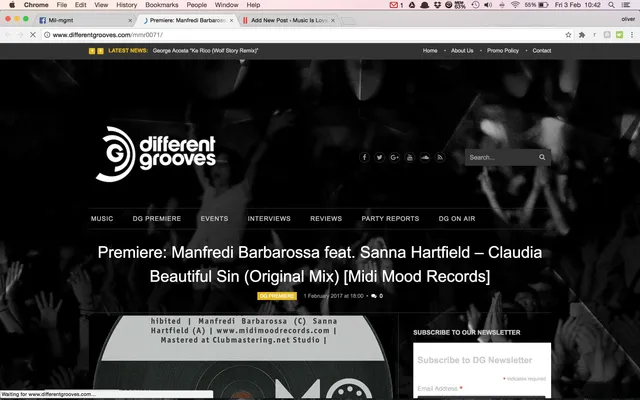Screen dimensions: 640x400
Task: Go to the INTERVIEWS section
Action: pos(269,219)
